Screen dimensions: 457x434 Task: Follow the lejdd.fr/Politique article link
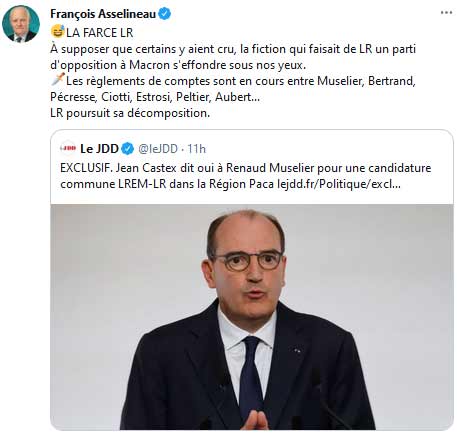[339, 184]
